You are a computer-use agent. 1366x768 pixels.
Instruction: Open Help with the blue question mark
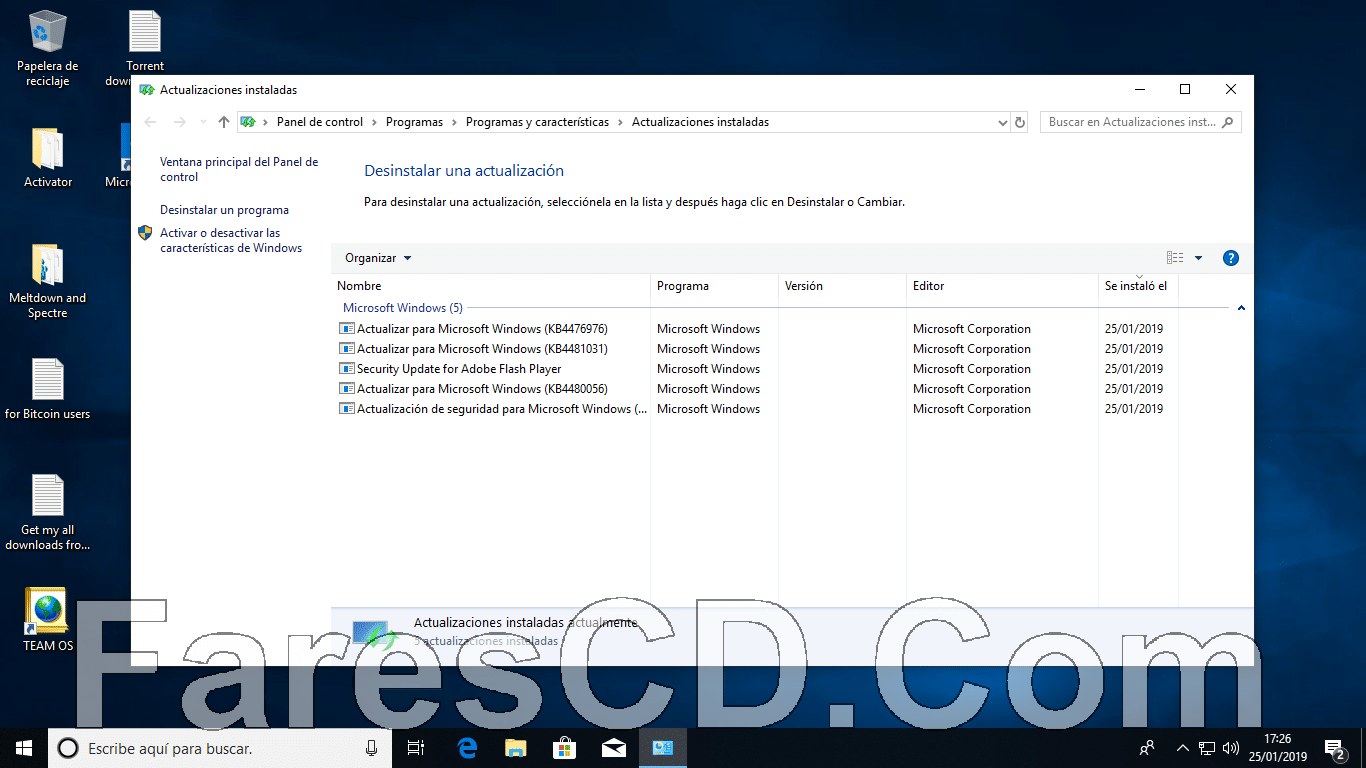[x=1231, y=258]
